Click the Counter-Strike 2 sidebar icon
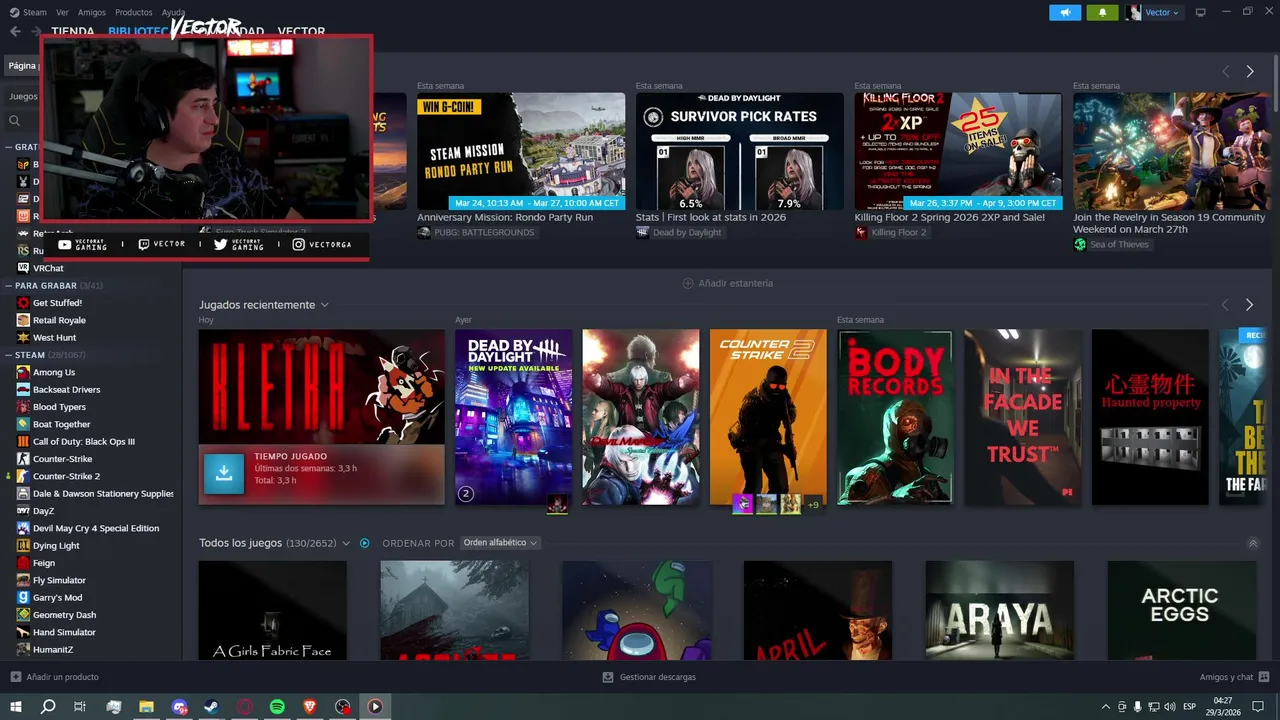 point(24,476)
